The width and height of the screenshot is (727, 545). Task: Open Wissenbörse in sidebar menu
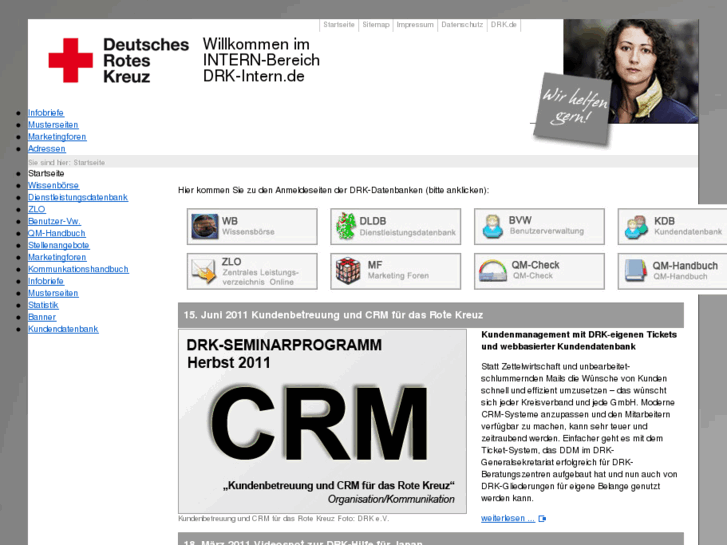pos(53,186)
